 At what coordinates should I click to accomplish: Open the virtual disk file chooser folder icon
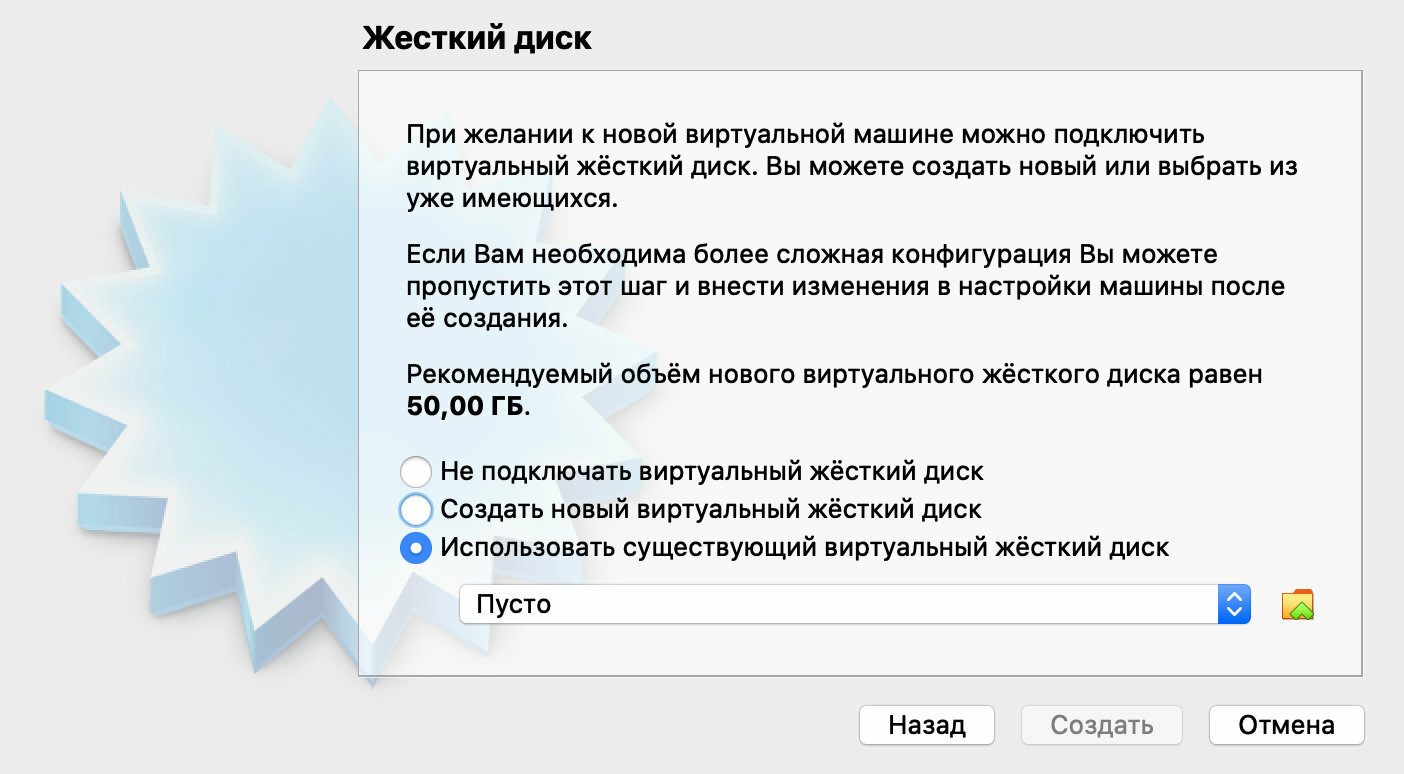pos(1297,605)
